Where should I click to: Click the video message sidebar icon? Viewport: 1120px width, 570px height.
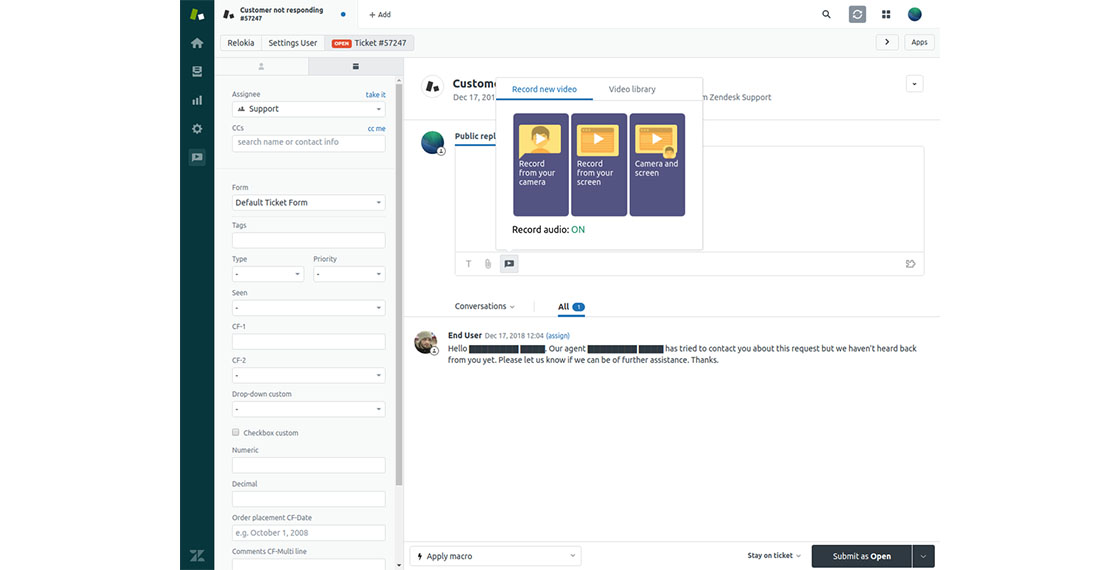pyautogui.click(x=197, y=157)
